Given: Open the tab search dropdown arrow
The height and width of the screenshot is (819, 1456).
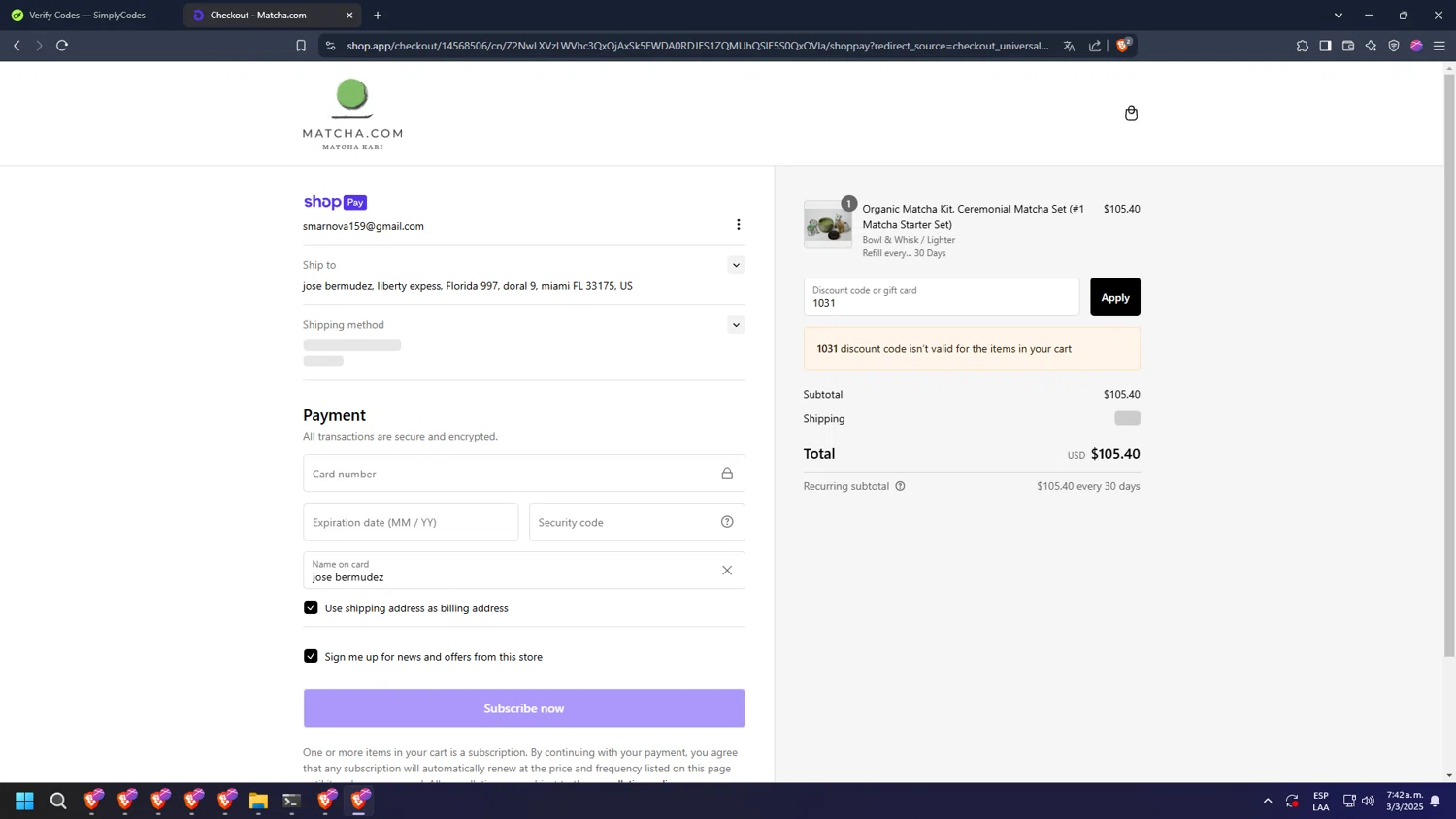Looking at the screenshot, I should [x=1338, y=16].
